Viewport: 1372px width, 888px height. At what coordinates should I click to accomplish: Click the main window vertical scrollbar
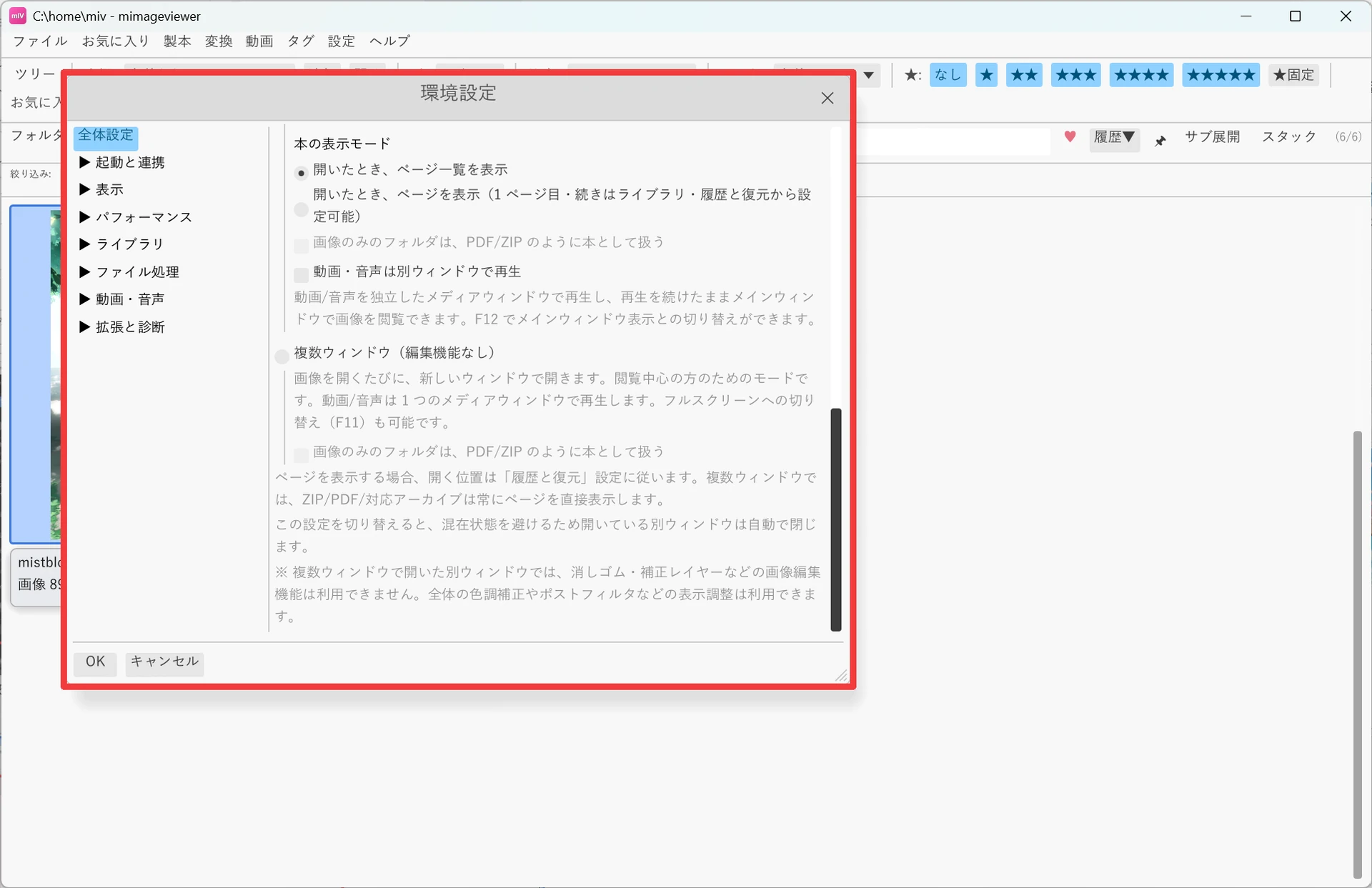(x=1358, y=654)
